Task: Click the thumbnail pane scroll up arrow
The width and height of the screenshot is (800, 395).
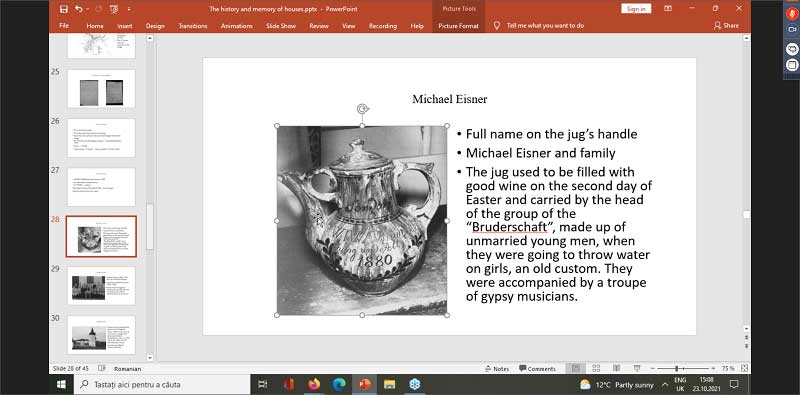Action: coord(150,38)
